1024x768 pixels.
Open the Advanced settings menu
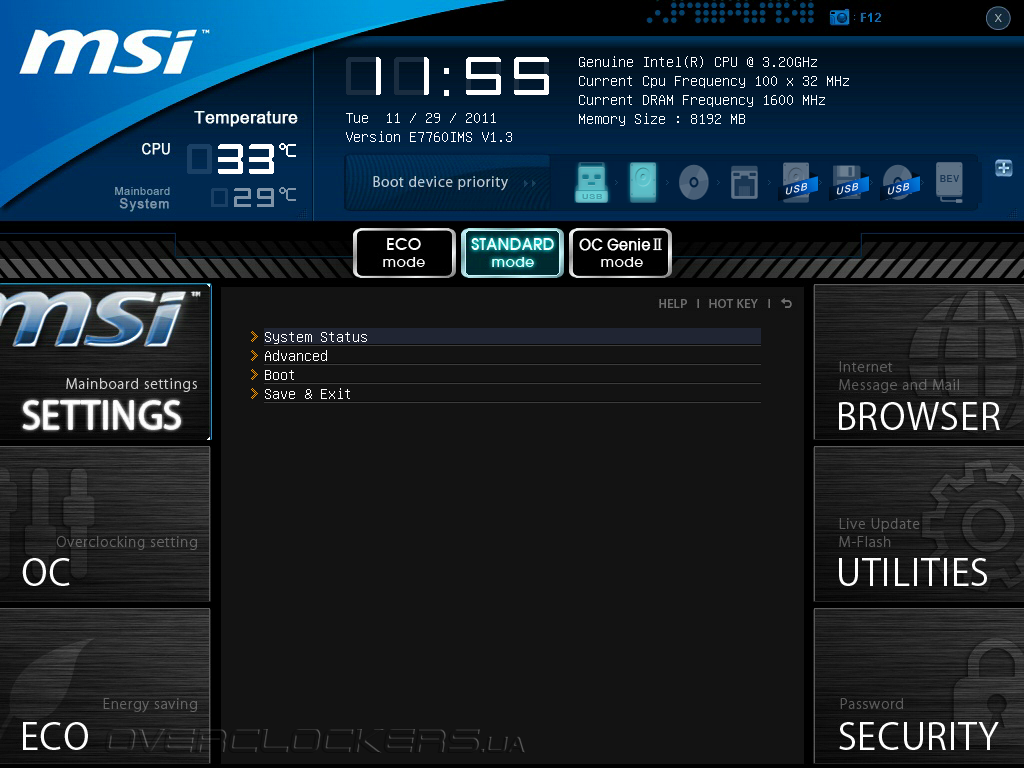pos(512,356)
